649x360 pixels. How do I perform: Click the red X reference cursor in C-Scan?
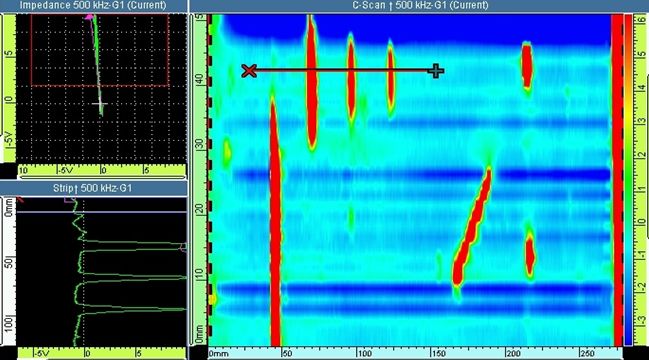[249, 71]
